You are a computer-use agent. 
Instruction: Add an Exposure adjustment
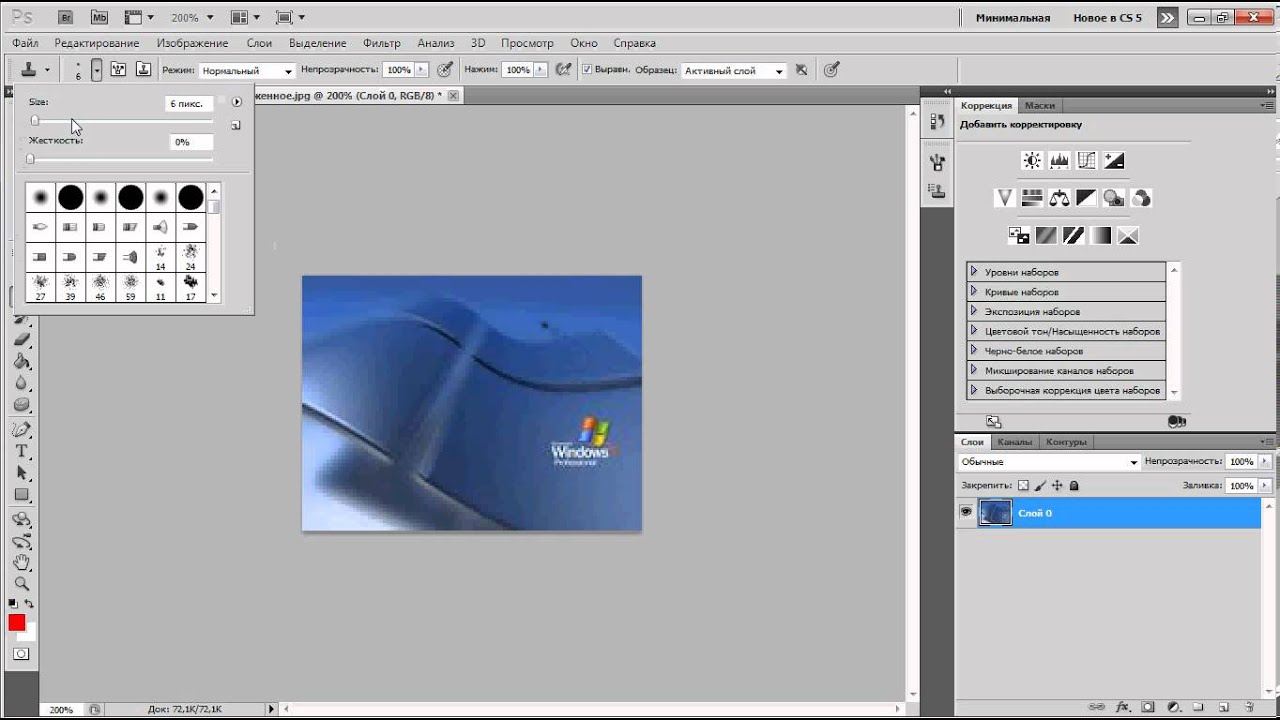tap(1114, 161)
